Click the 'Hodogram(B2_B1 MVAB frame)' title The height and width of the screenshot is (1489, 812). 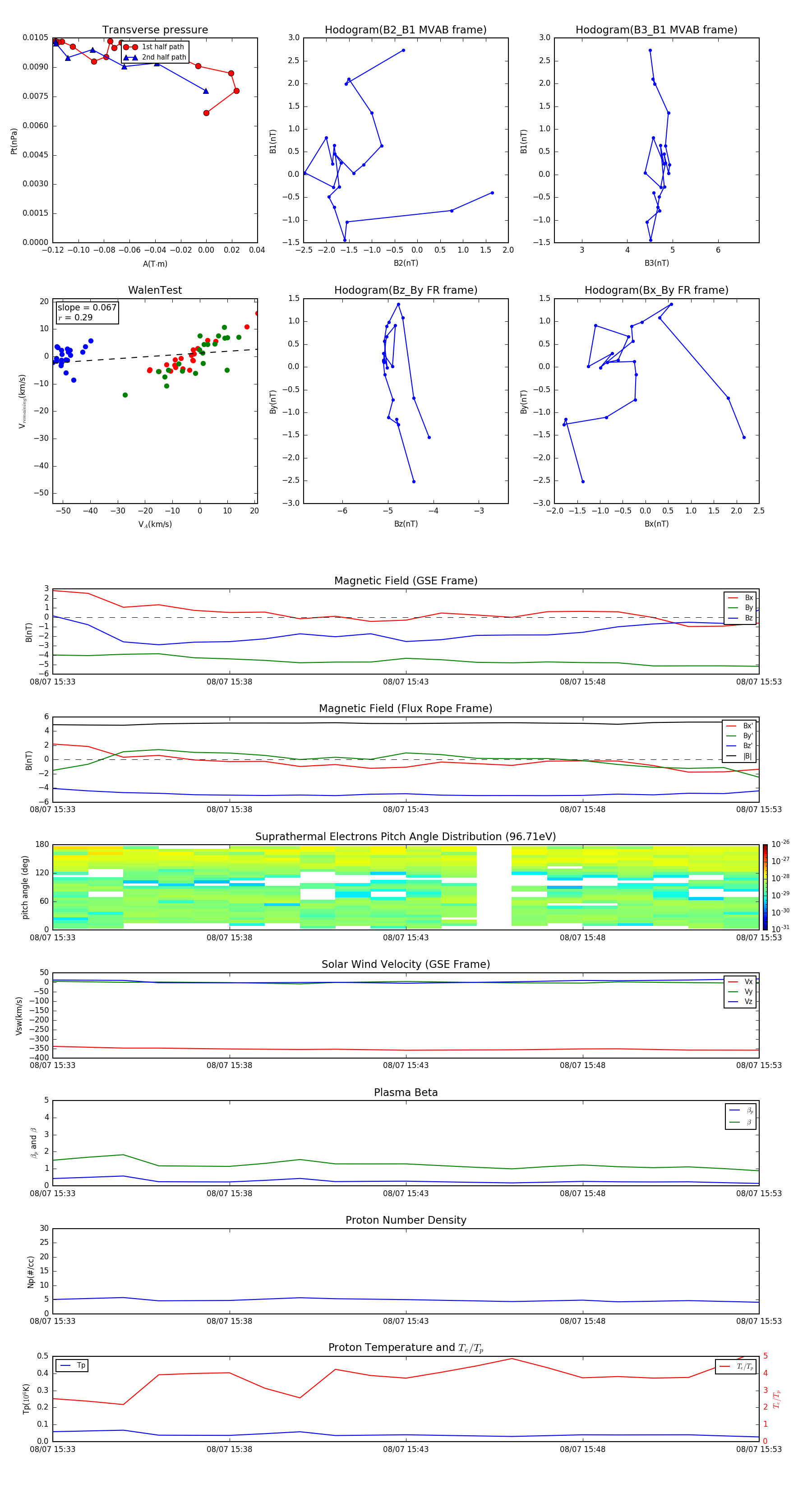(x=406, y=30)
